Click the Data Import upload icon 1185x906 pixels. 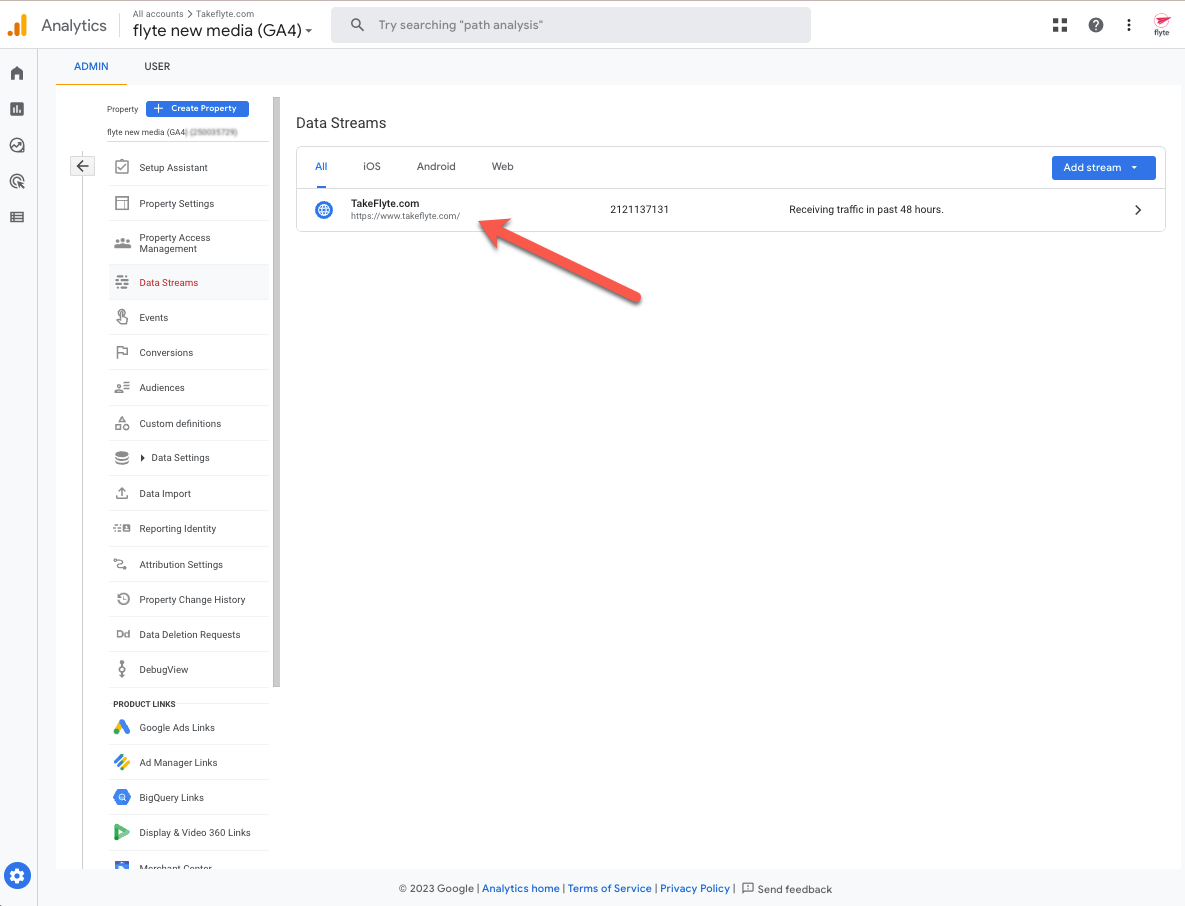pos(122,493)
